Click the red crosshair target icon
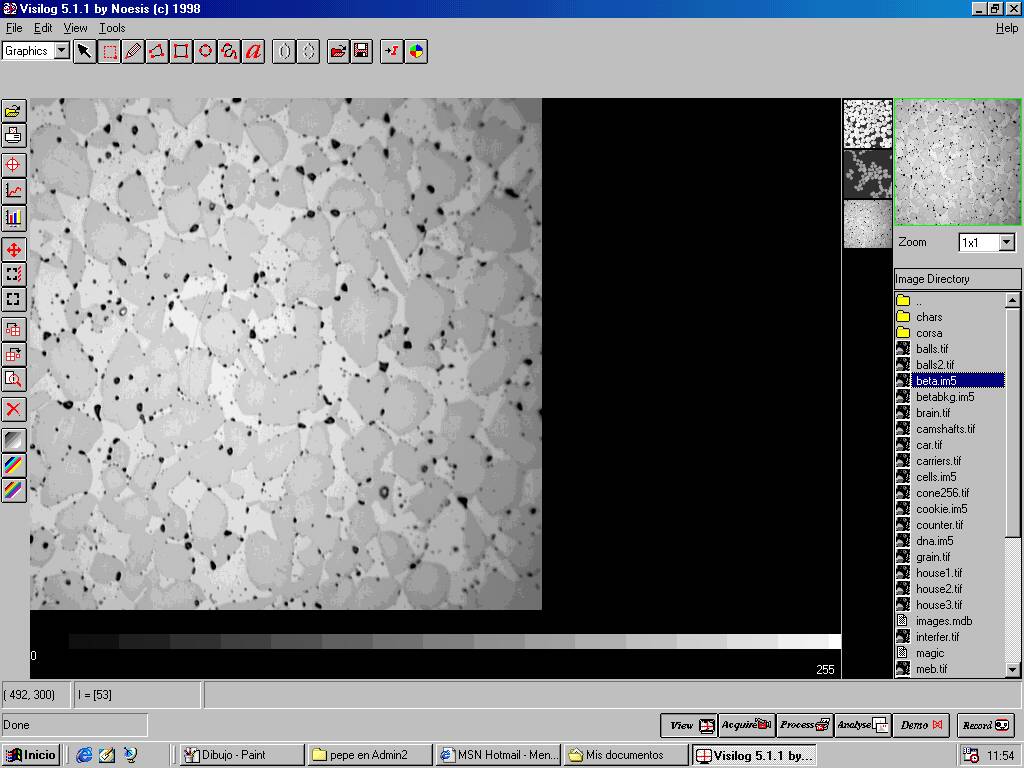The image size is (1024, 768). click(x=13, y=165)
